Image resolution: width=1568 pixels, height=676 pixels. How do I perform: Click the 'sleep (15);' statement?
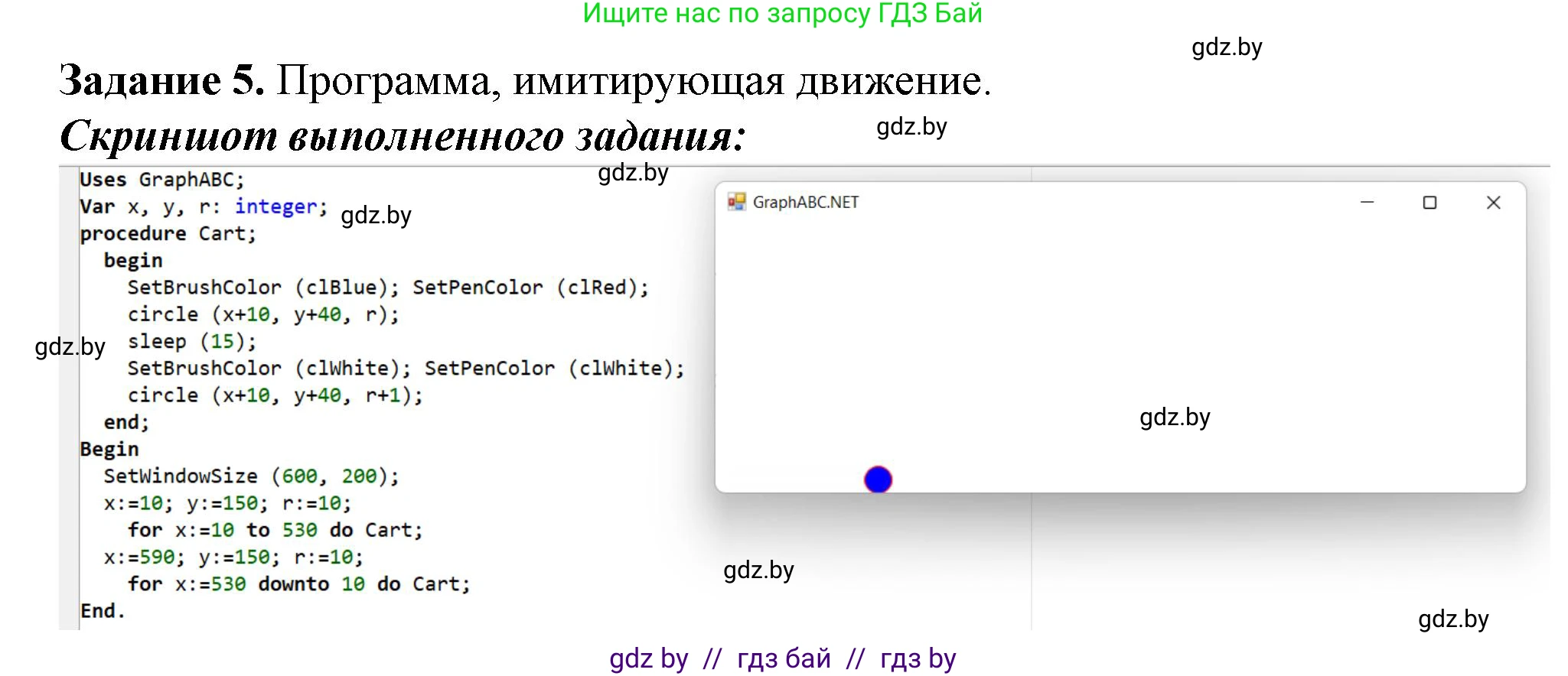[x=191, y=341]
